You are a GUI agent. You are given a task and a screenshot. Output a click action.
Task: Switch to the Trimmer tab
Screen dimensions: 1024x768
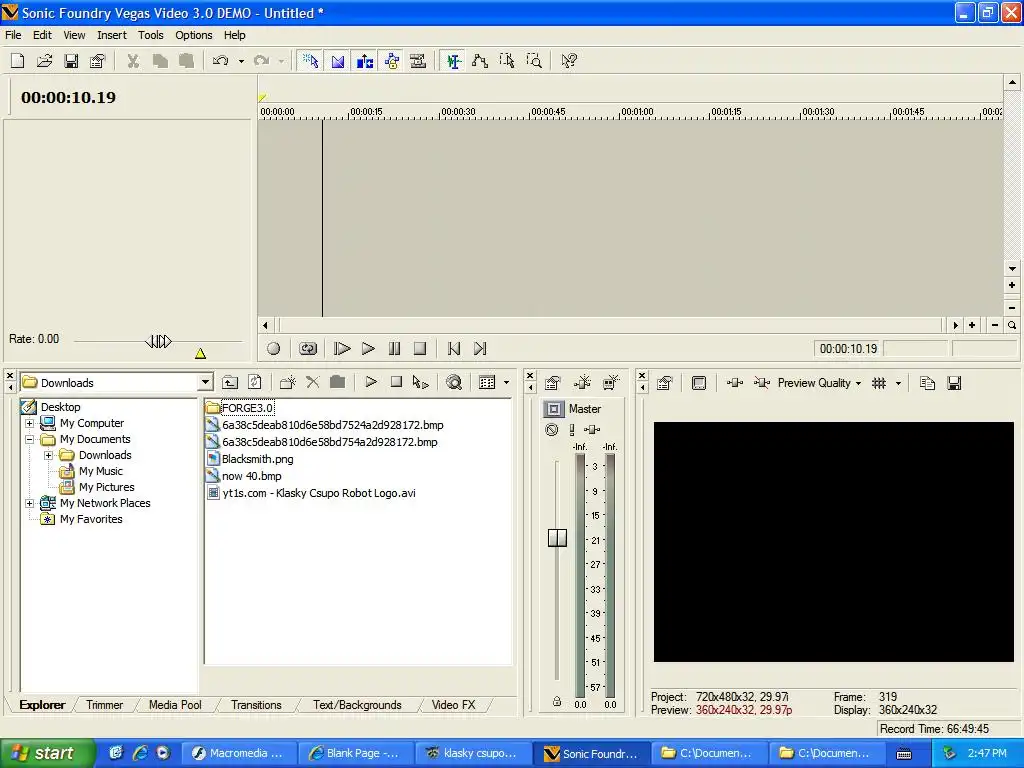pyautogui.click(x=104, y=705)
